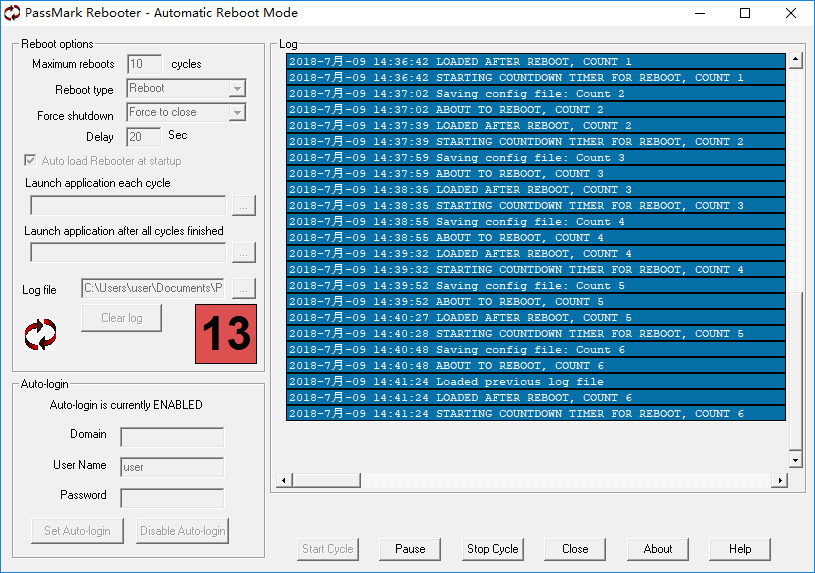Open the About dialog

pos(657,549)
